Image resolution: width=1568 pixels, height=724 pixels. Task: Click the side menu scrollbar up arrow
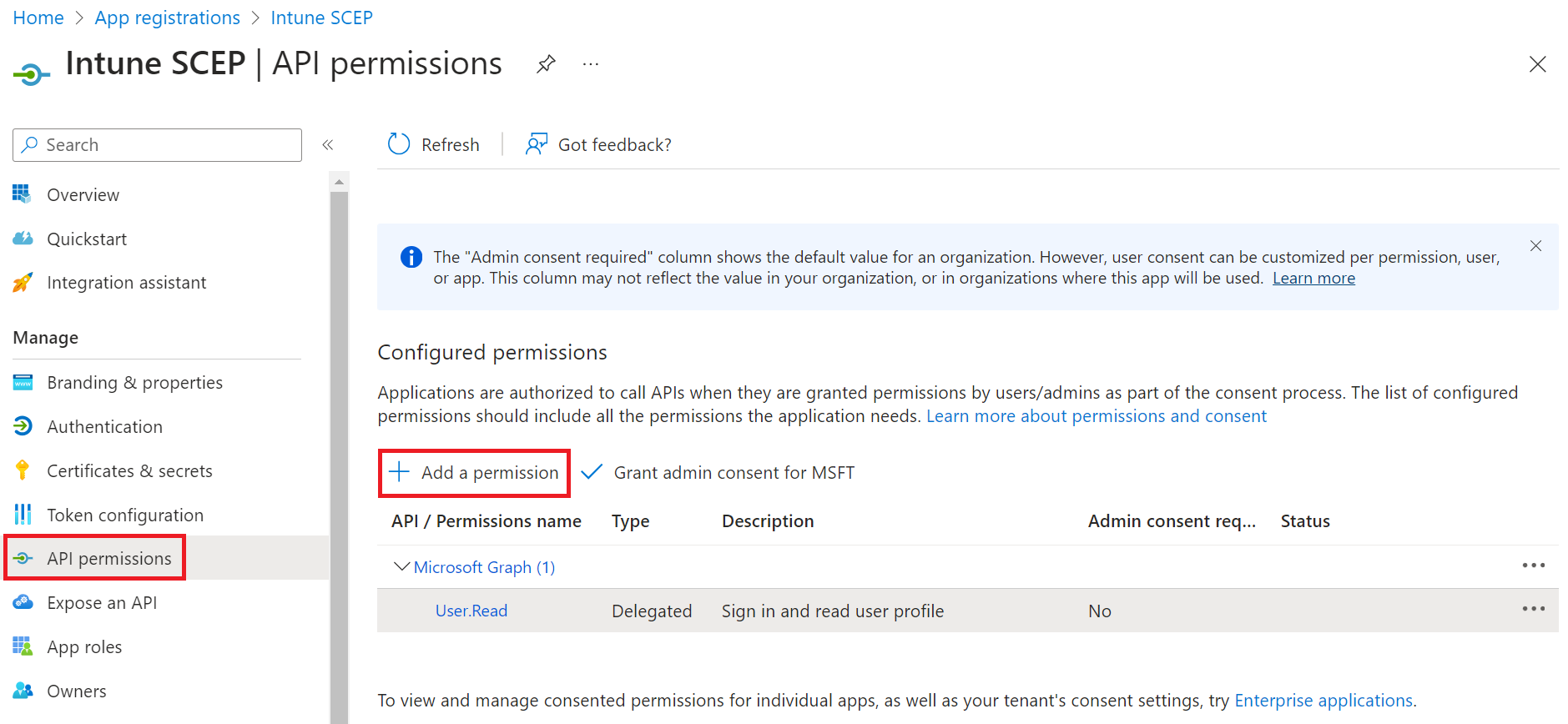tap(339, 181)
